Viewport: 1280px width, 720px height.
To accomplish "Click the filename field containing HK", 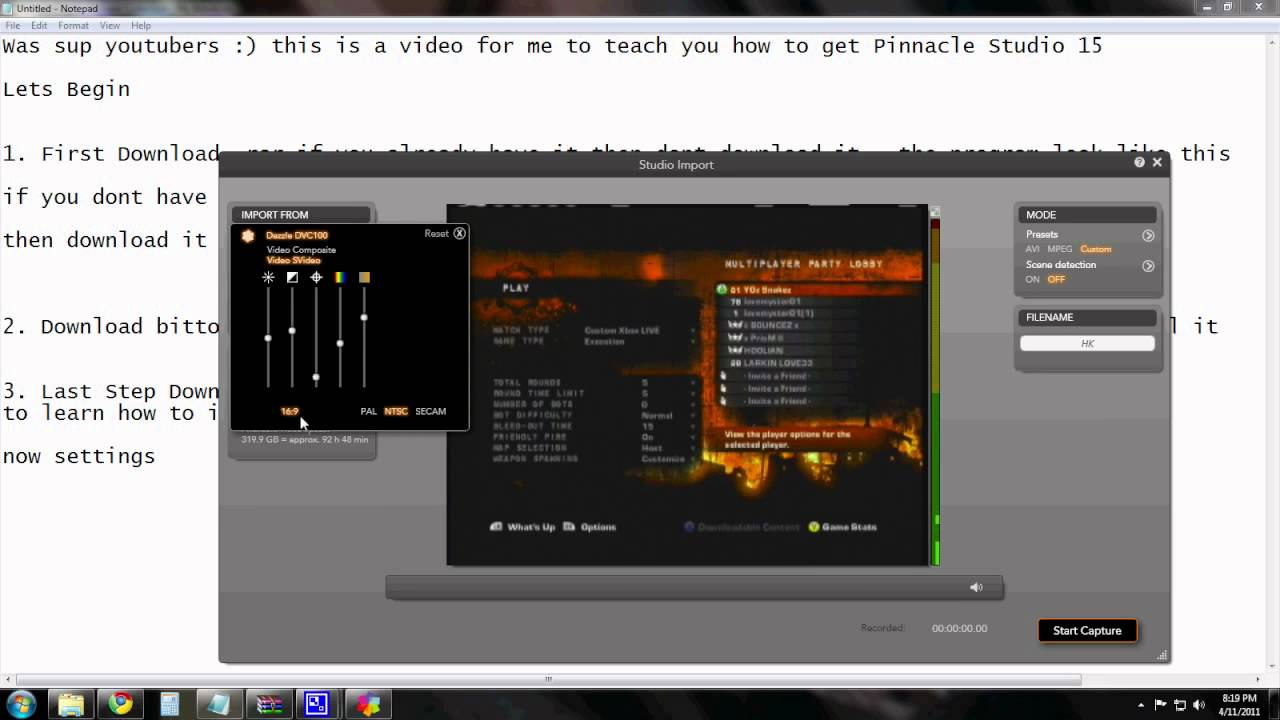I will tap(1087, 343).
